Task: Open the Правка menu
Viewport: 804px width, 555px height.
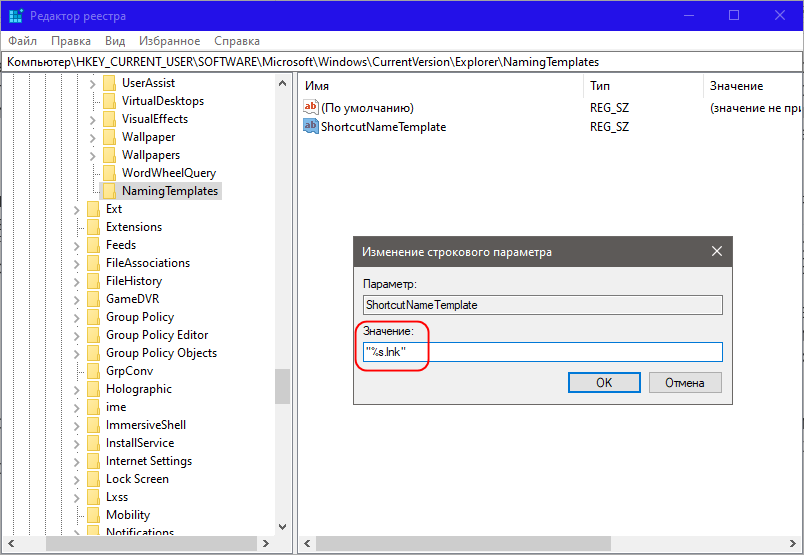Action: [x=71, y=41]
